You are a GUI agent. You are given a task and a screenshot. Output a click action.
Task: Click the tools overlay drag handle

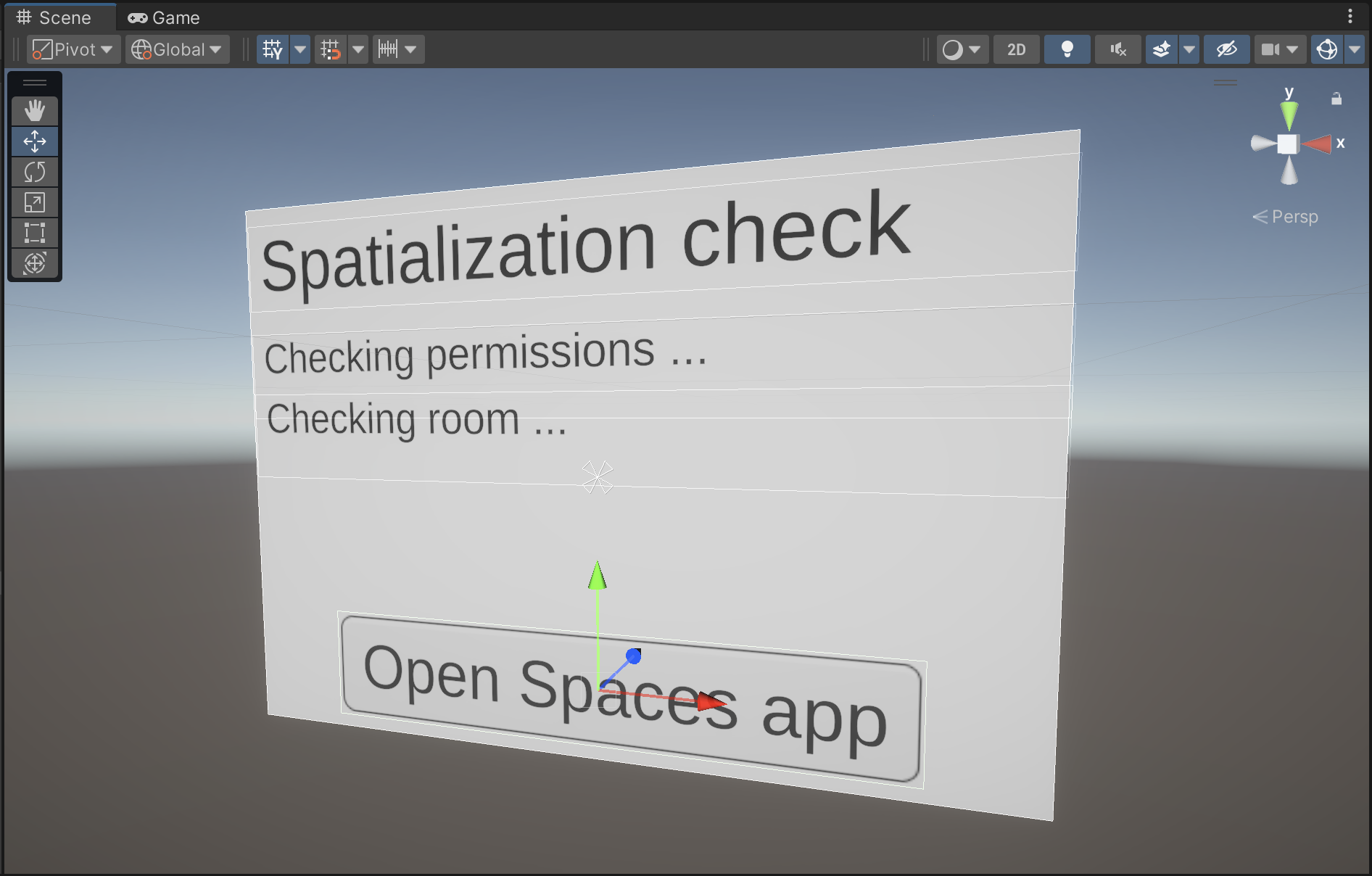coord(35,83)
